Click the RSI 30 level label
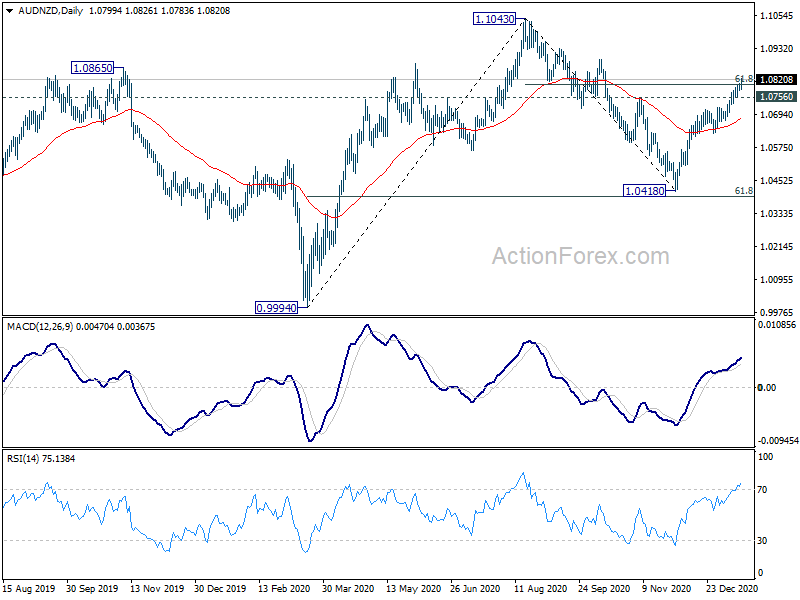Image resolution: width=800 pixels, height=600 pixels. [x=762, y=540]
